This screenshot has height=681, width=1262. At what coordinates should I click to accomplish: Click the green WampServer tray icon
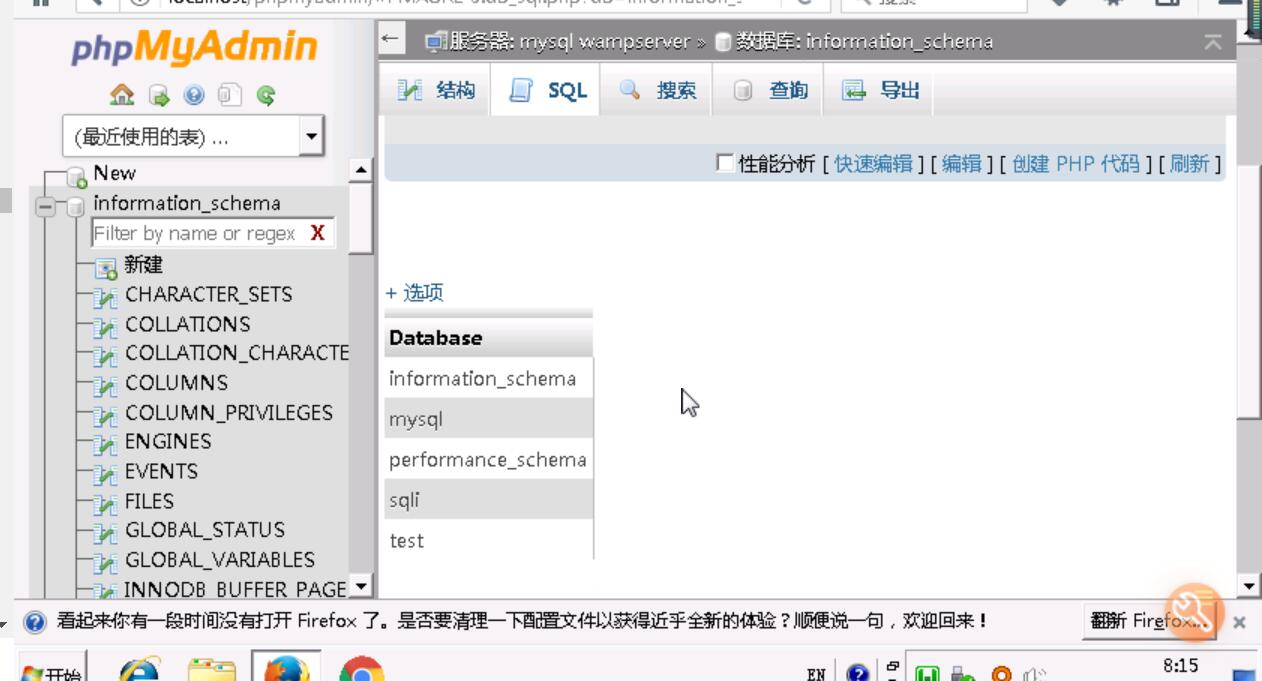(927, 675)
